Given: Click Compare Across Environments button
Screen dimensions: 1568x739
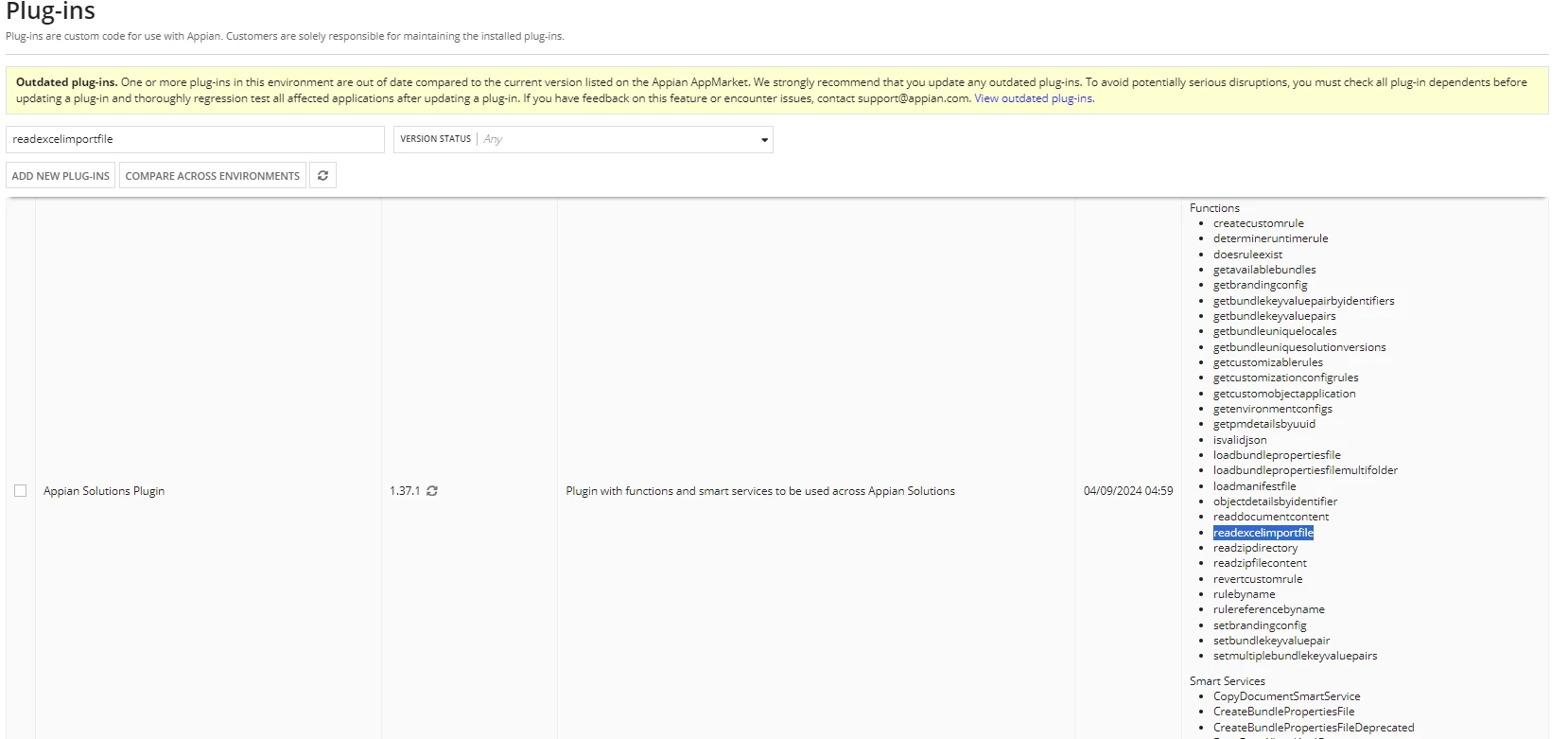Looking at the screenshot, I should tap(213, 176).
